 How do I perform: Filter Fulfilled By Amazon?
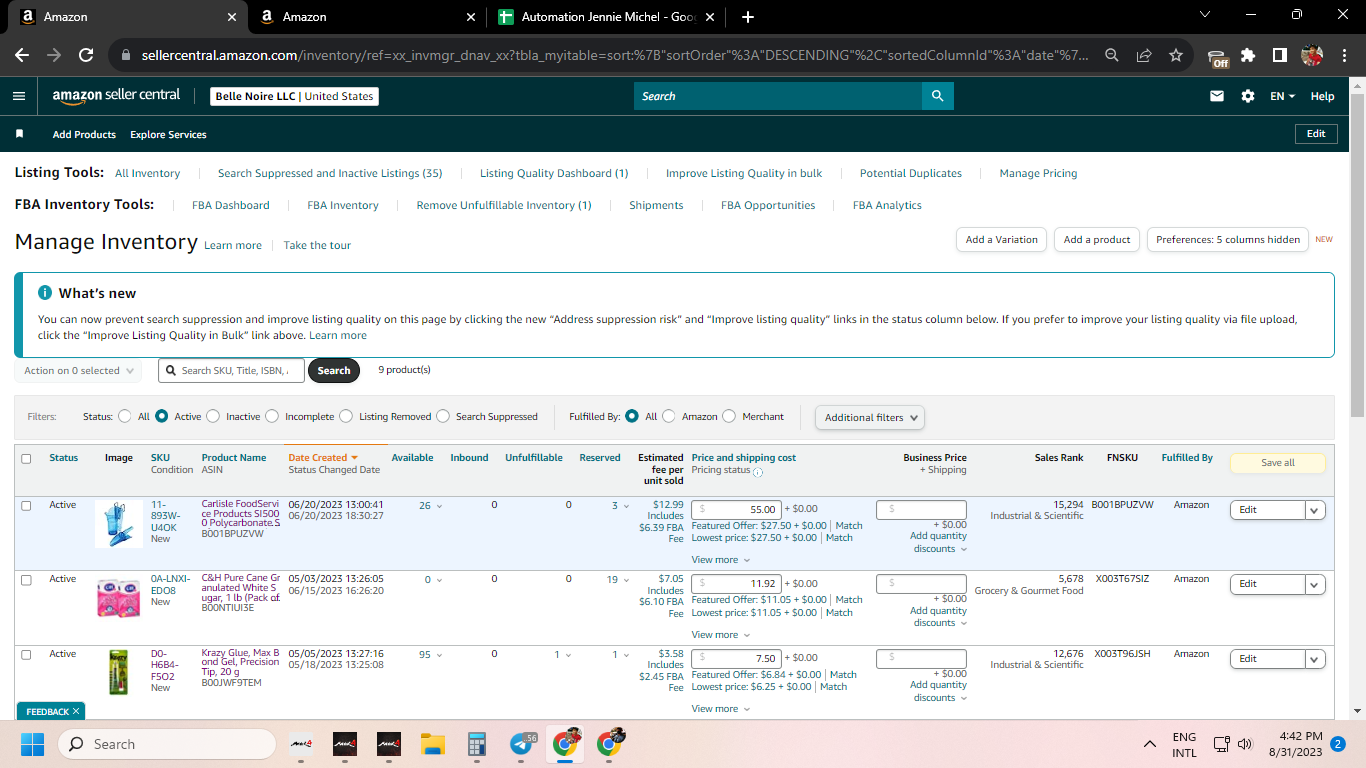point(669,417)
